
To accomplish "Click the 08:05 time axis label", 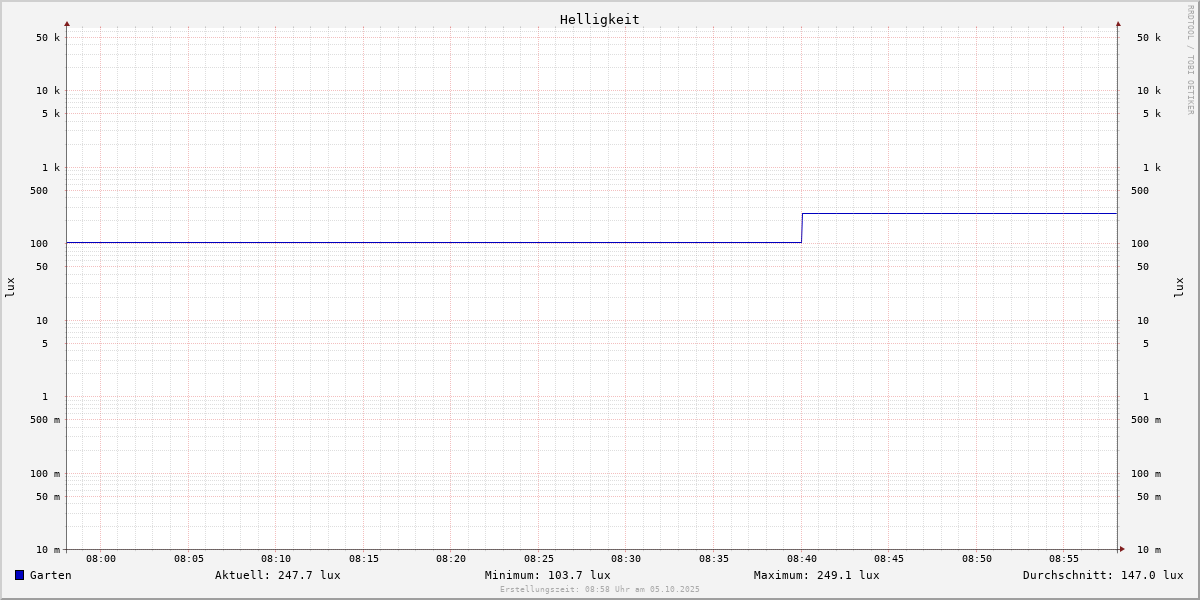I will pos(189,559).
